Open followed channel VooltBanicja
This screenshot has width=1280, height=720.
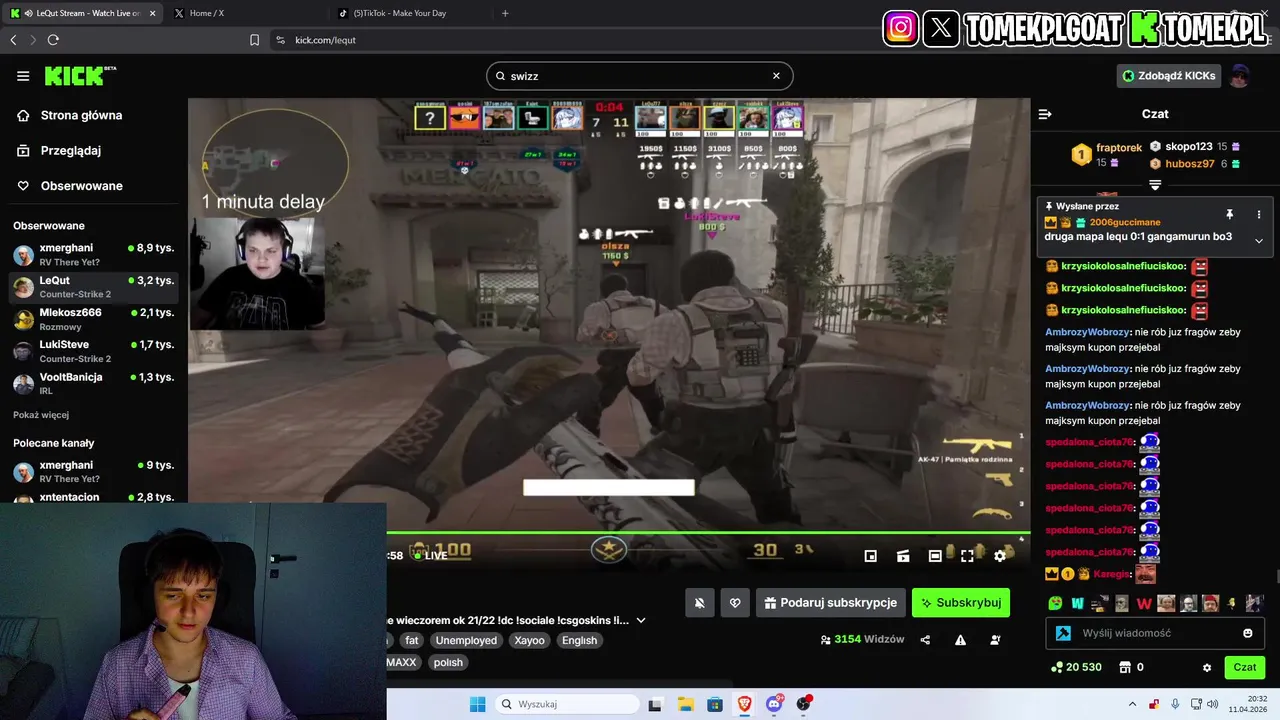tap(94, 383)
